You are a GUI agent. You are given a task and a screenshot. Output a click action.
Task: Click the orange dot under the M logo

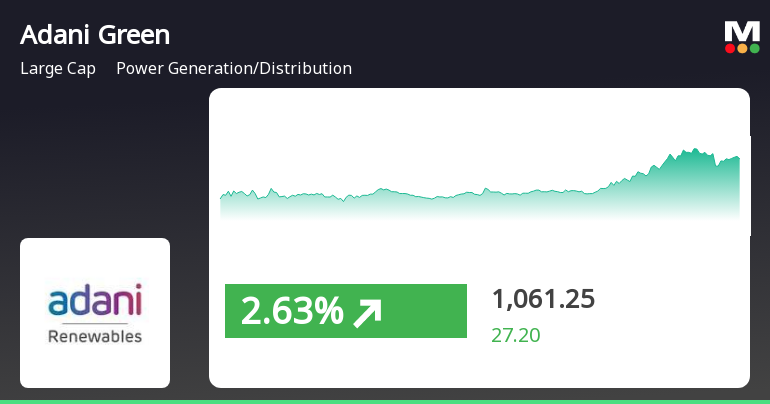742,48
